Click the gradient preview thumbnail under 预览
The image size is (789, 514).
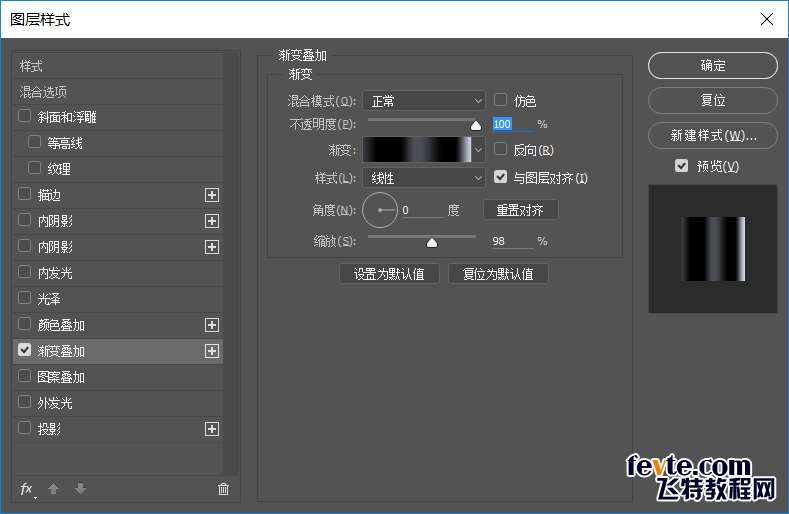pos(713,249)
